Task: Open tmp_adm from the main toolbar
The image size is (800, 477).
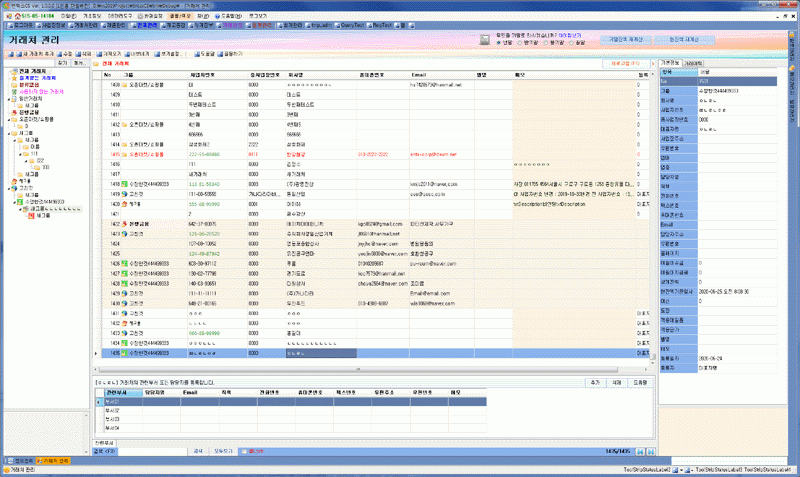Action: coord(319,25)
